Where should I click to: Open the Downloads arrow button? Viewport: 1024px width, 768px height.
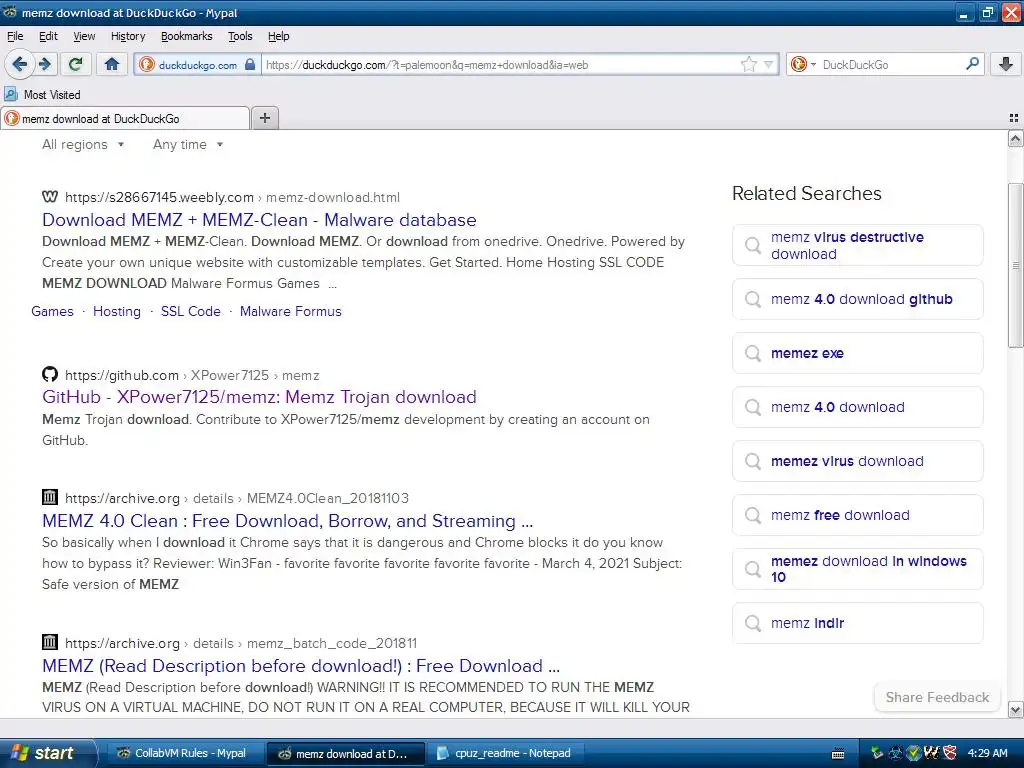point(1006,64)
